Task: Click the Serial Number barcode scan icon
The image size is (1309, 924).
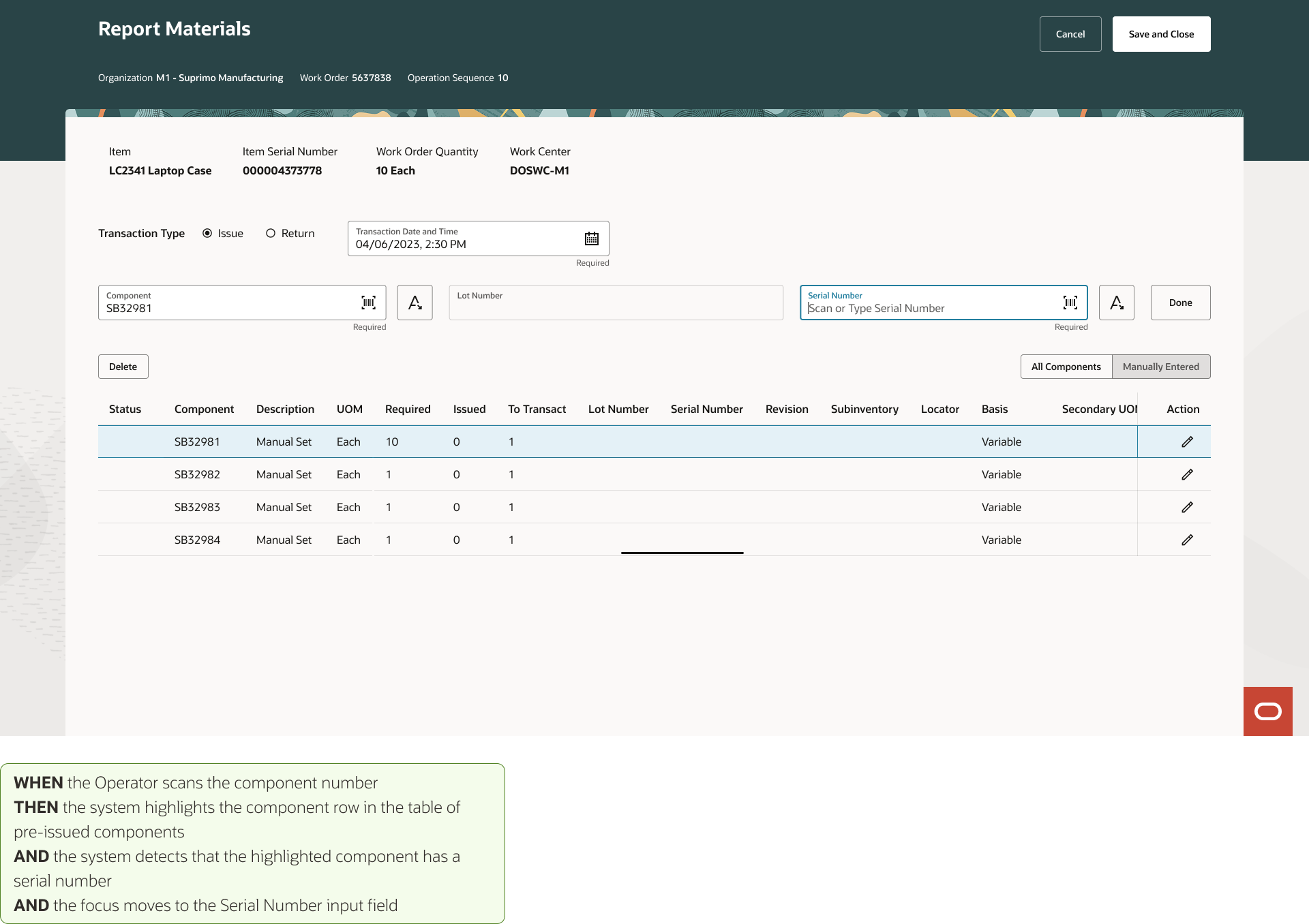Action: coord(1070,303)
